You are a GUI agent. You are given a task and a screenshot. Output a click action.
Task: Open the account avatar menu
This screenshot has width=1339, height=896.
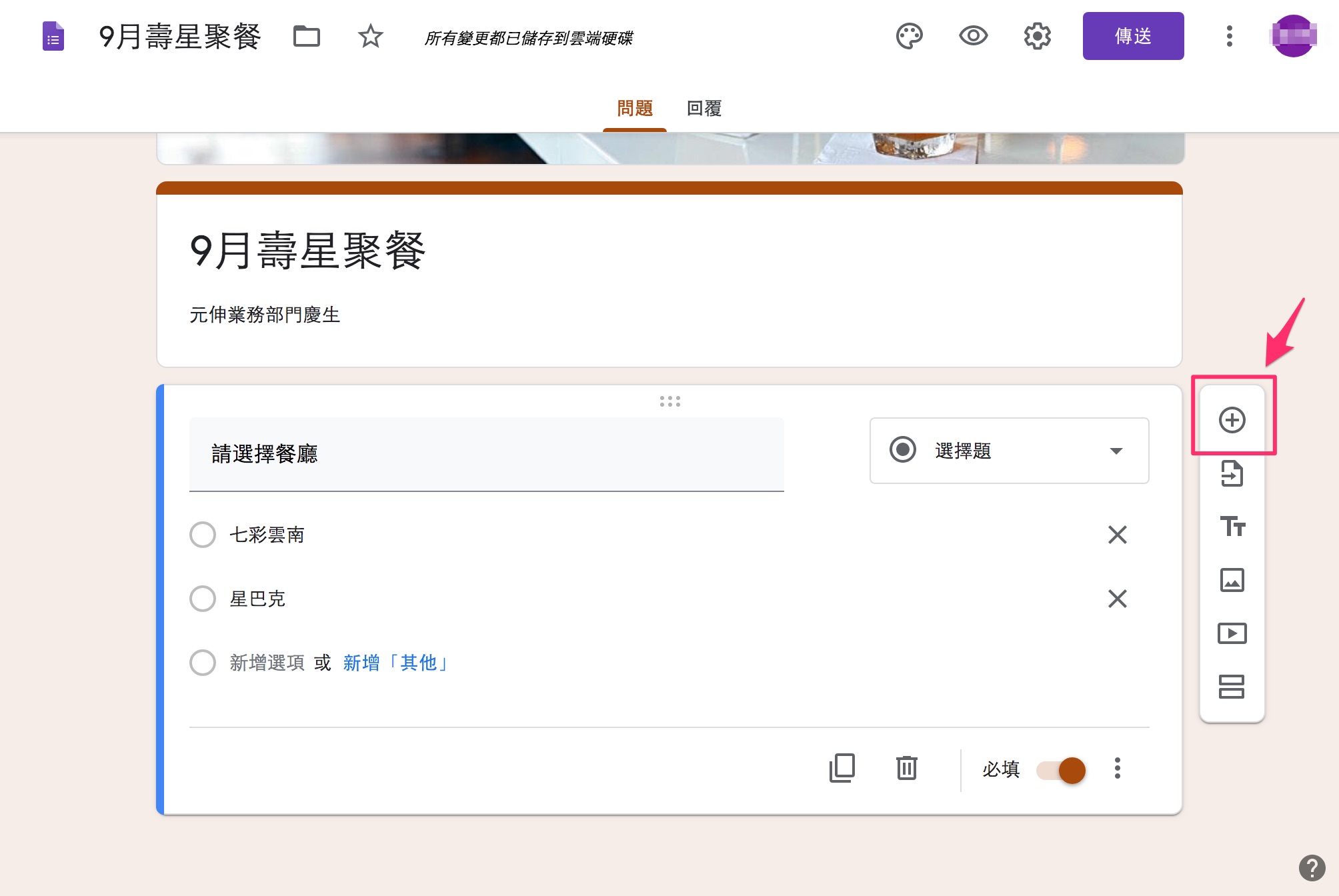click(1294, 36)
